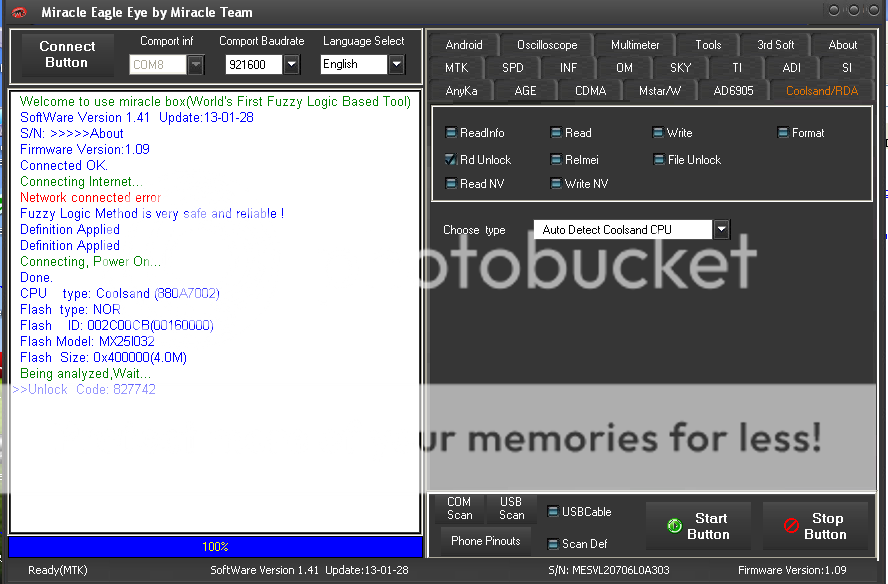This screenshot has width=888, height=584.
Task: Select the SKY tab
Action: 680,68
